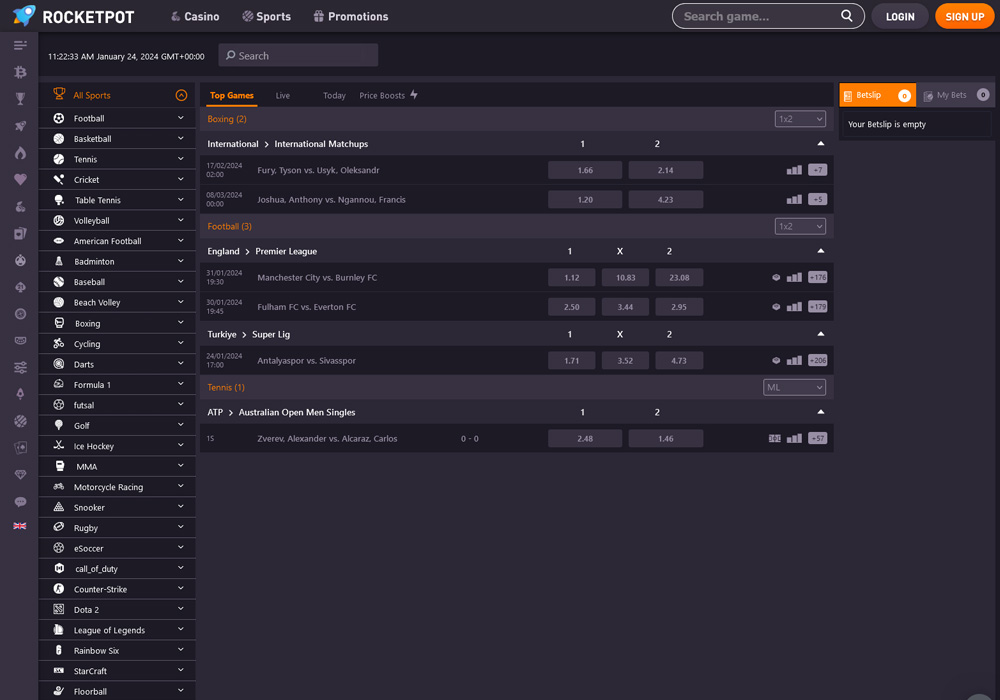Screen dimensions: 1000x700
Task: Click the Golf sport icon
Action: tap(59, 425)
